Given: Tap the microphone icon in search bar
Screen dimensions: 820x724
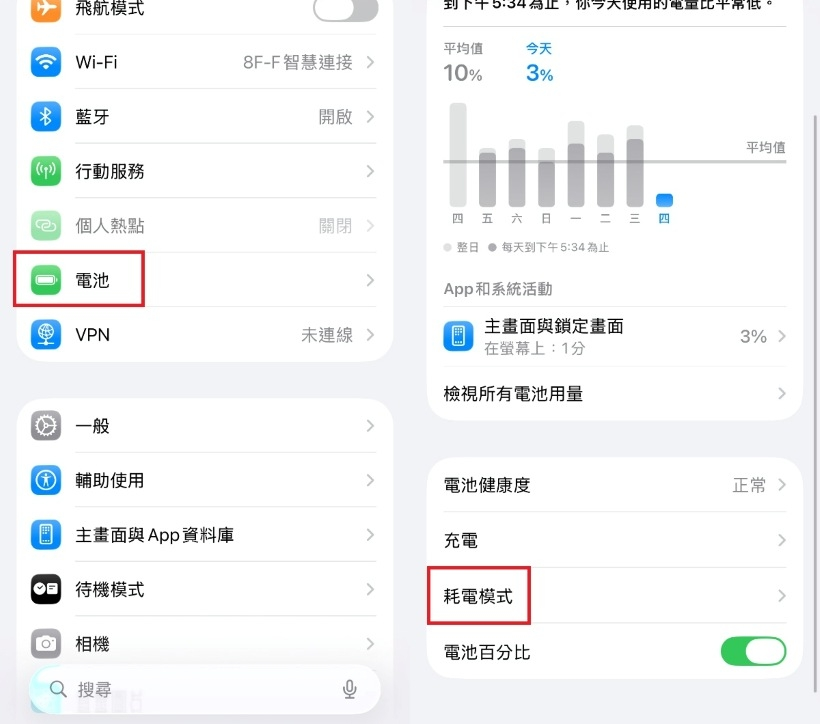Looking at the screenshot, I should 349,689.
